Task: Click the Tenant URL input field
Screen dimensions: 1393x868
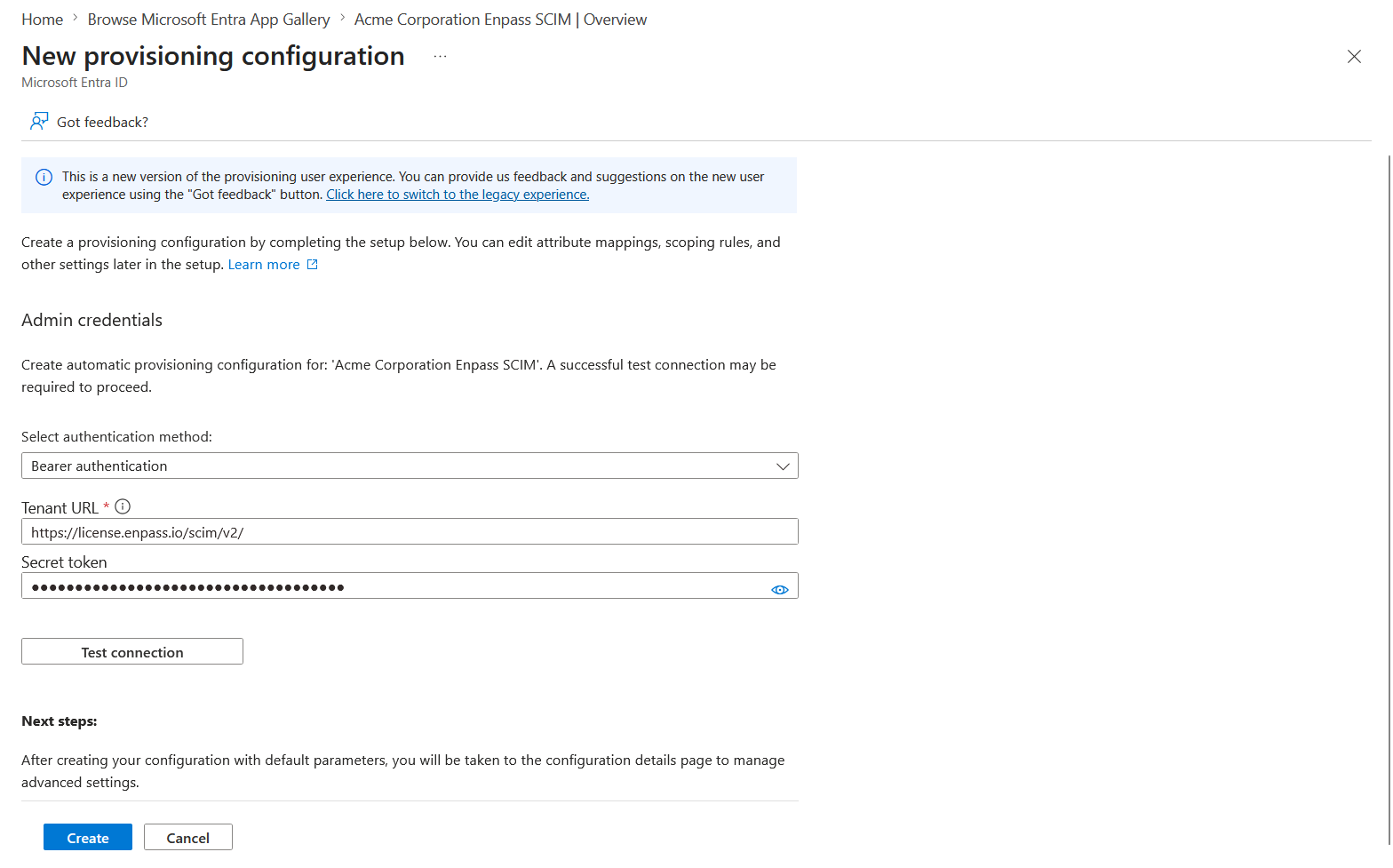Action: point(410,531)
